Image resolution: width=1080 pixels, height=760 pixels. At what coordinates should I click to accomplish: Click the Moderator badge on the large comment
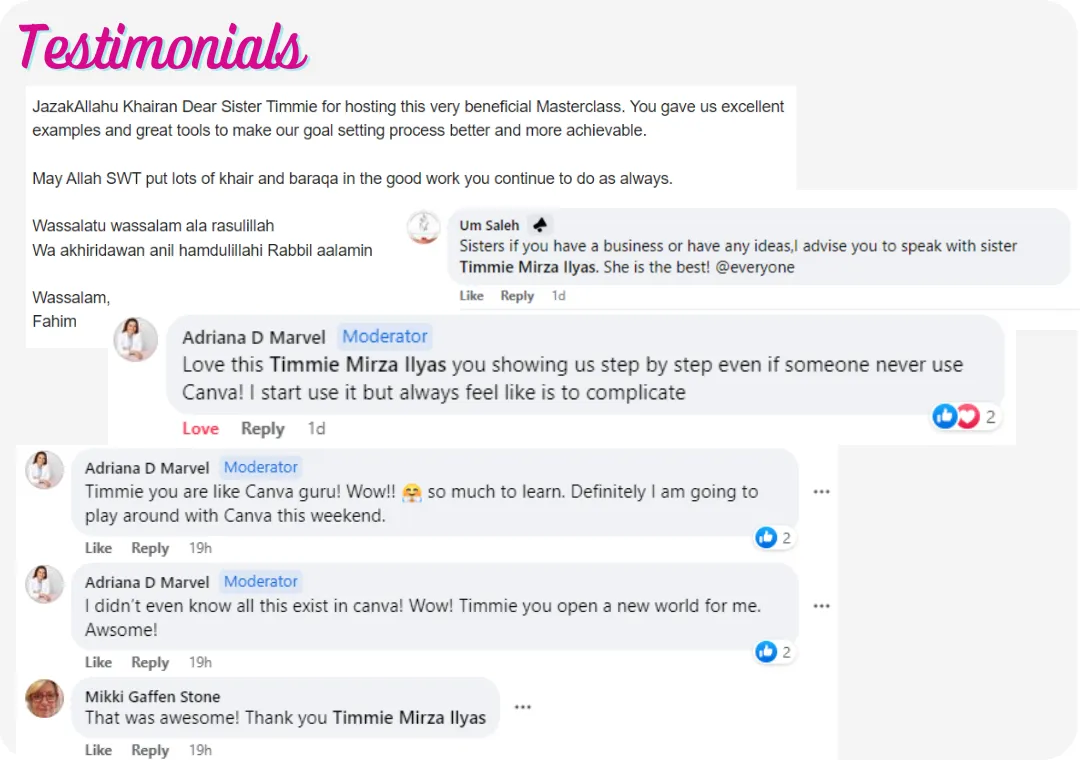pos(385,336)
